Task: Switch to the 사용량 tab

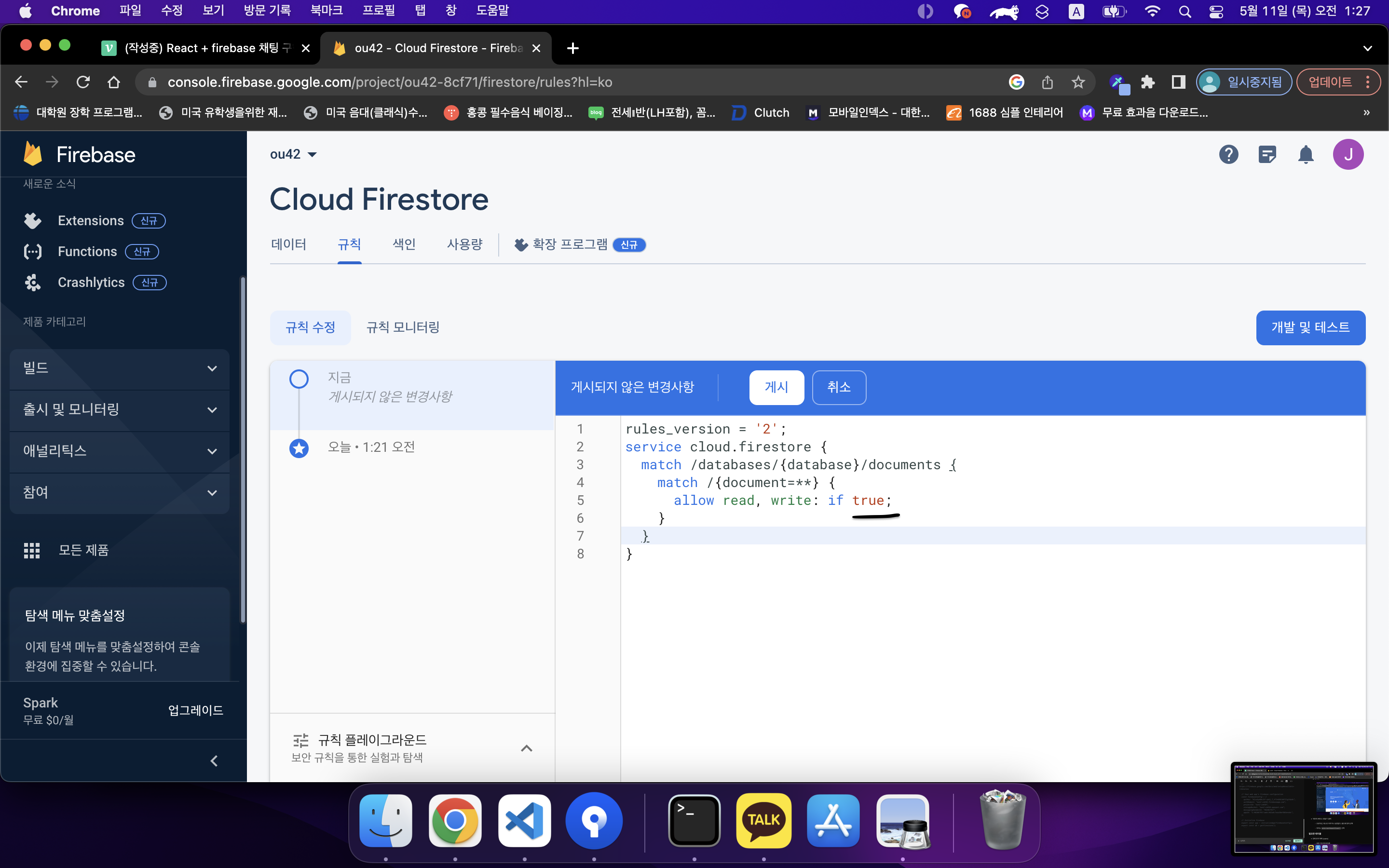Action: (465, 244)
